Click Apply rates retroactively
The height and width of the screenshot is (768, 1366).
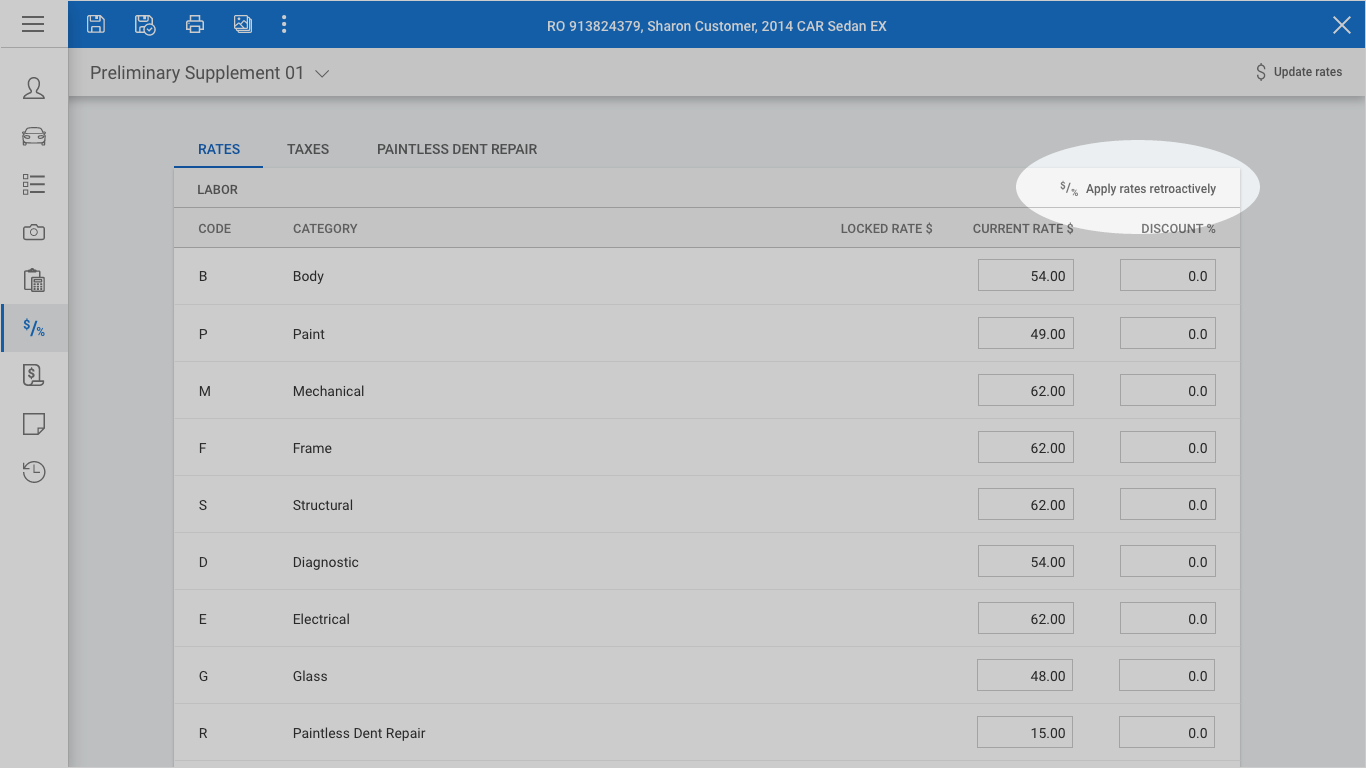coord(1138,189)
